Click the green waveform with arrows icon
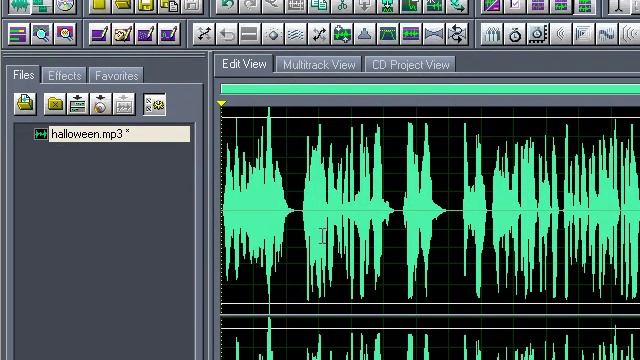640x360 pixels. coord(342,34)
